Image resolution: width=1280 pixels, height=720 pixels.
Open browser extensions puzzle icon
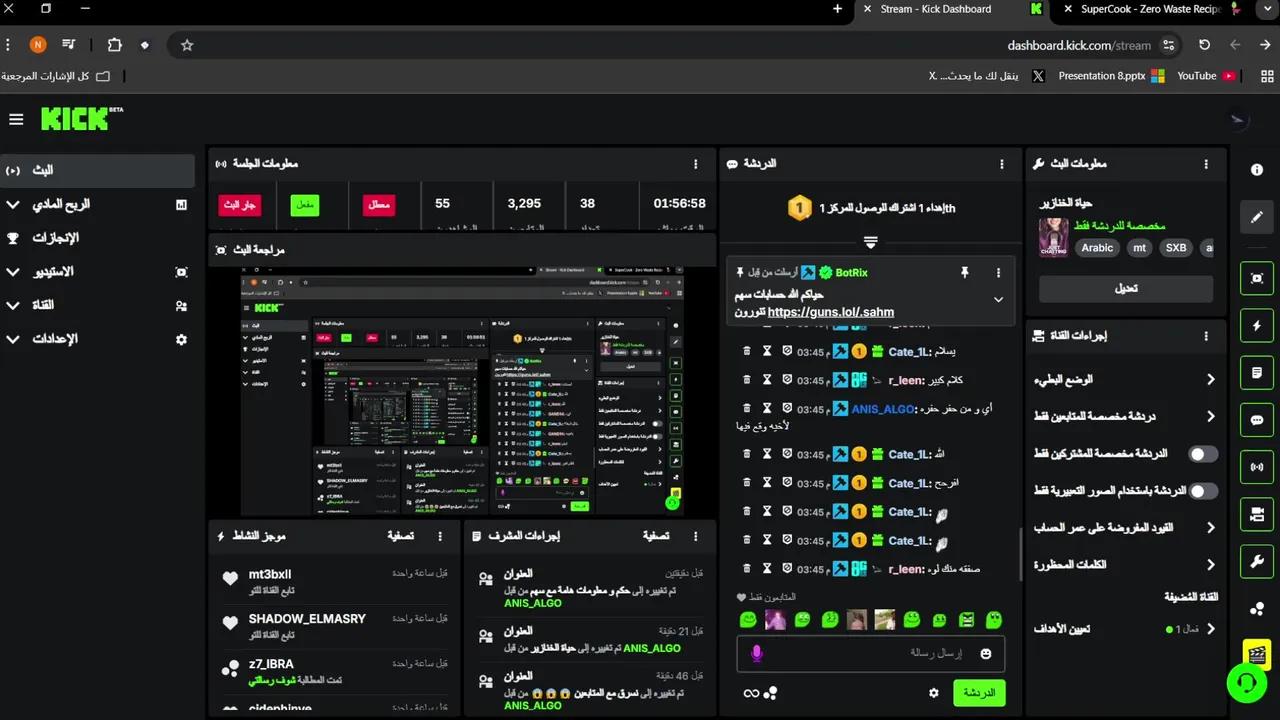(114, 45)
